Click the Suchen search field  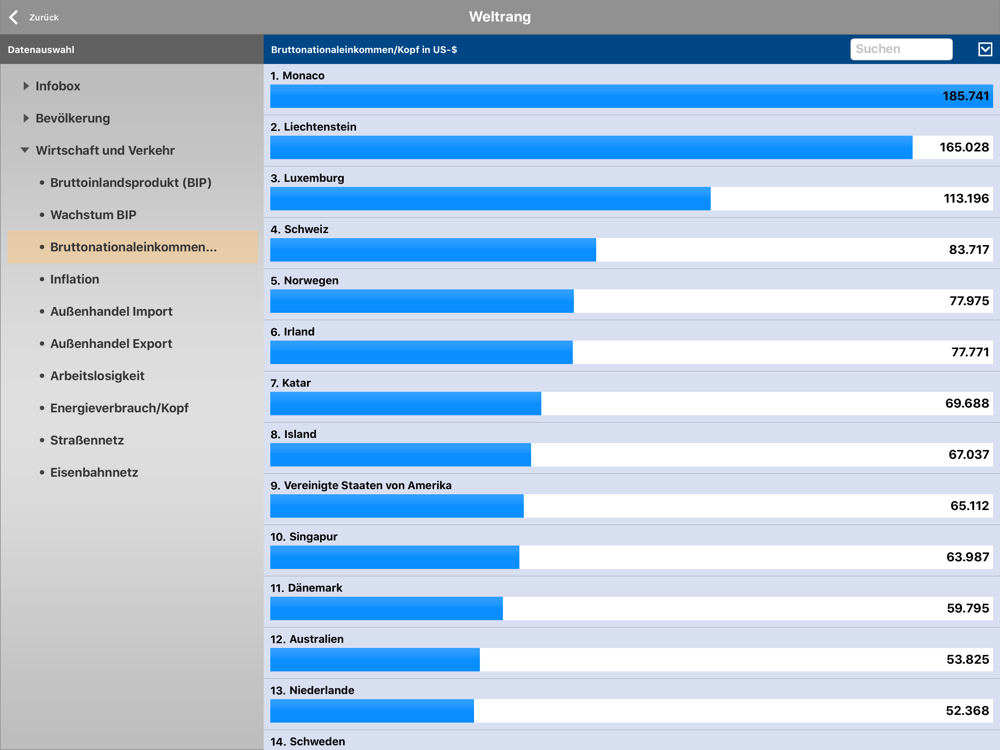click(901, 49)
